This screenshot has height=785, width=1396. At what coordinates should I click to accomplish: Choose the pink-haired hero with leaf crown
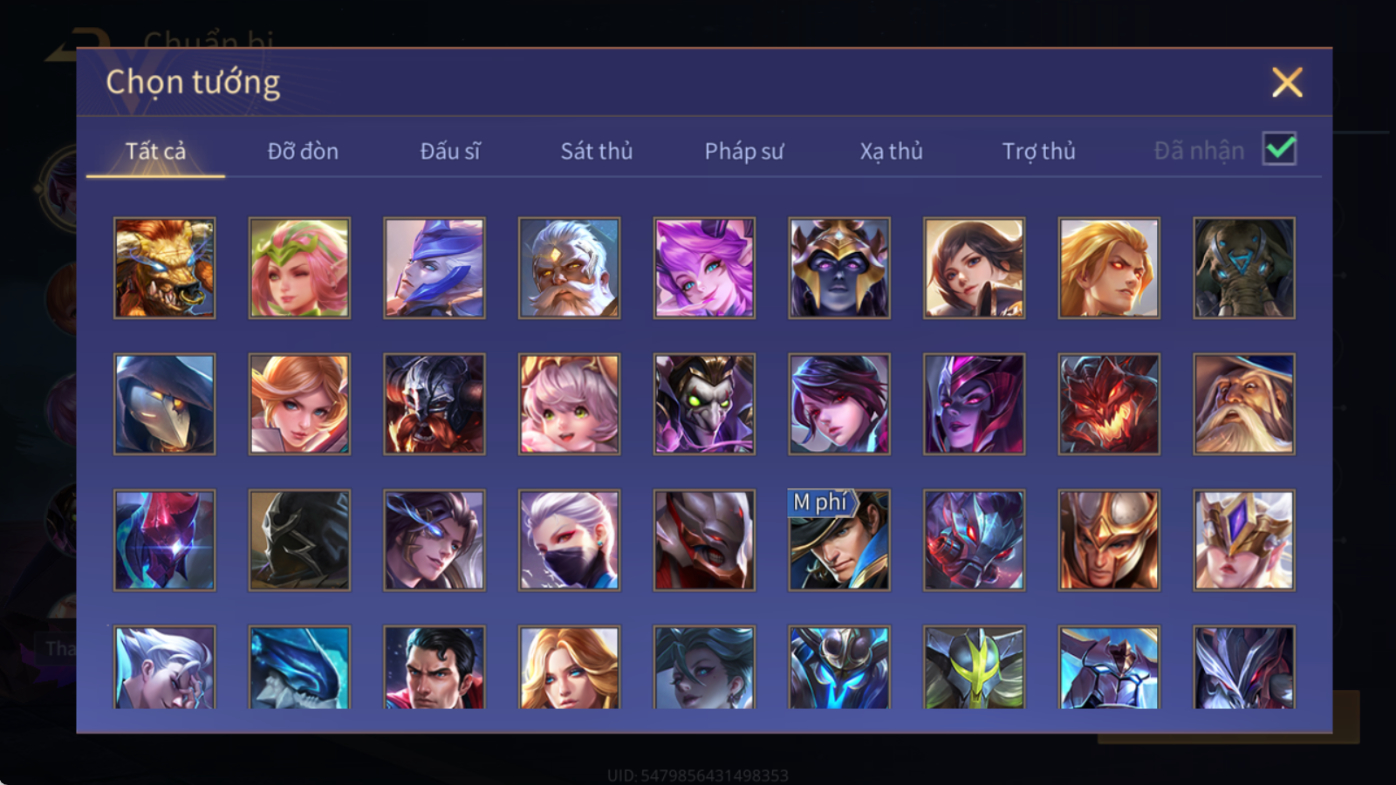pyautogui.click(x=300, y=268)
